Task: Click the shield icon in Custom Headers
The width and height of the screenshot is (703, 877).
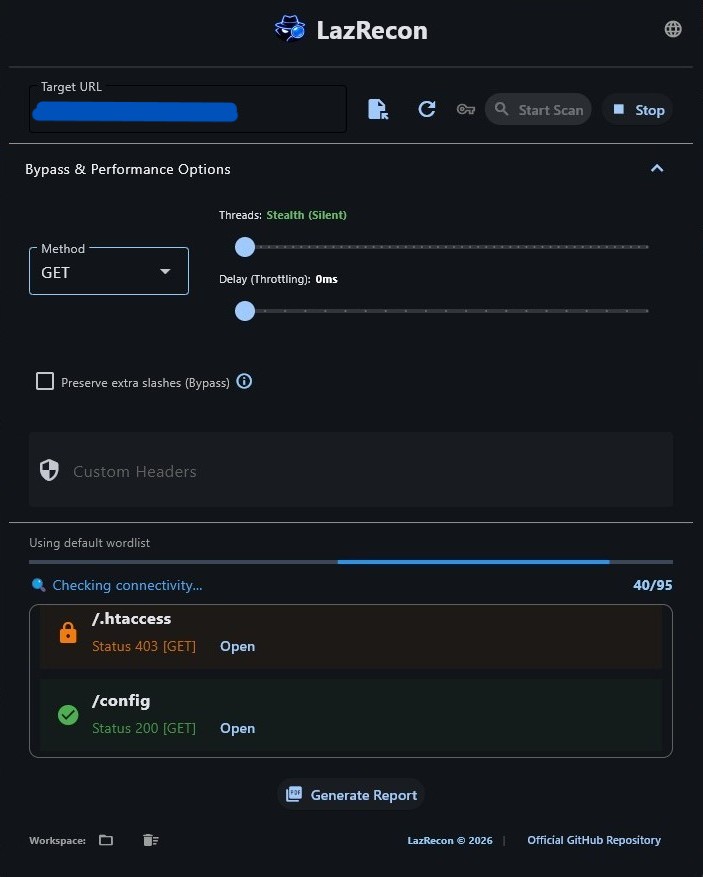Action: (49, 470)
